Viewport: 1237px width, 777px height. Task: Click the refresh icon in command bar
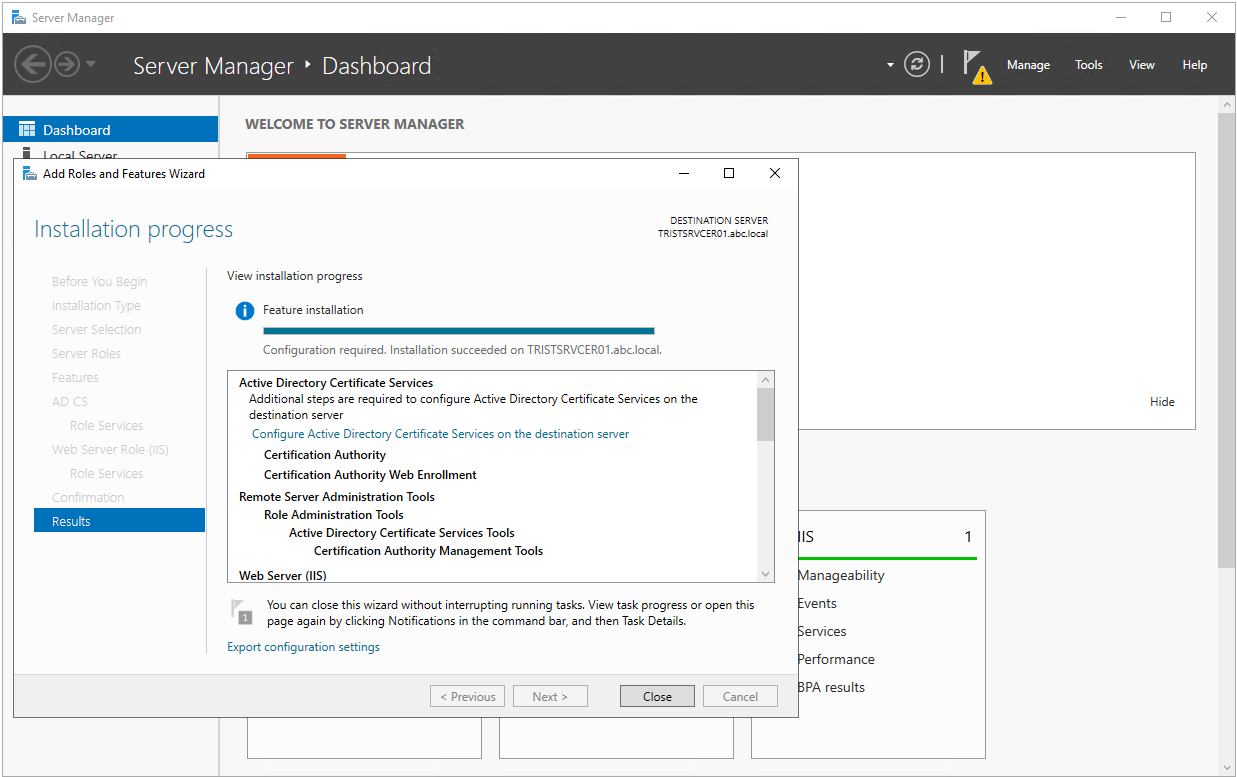[917, 65]
